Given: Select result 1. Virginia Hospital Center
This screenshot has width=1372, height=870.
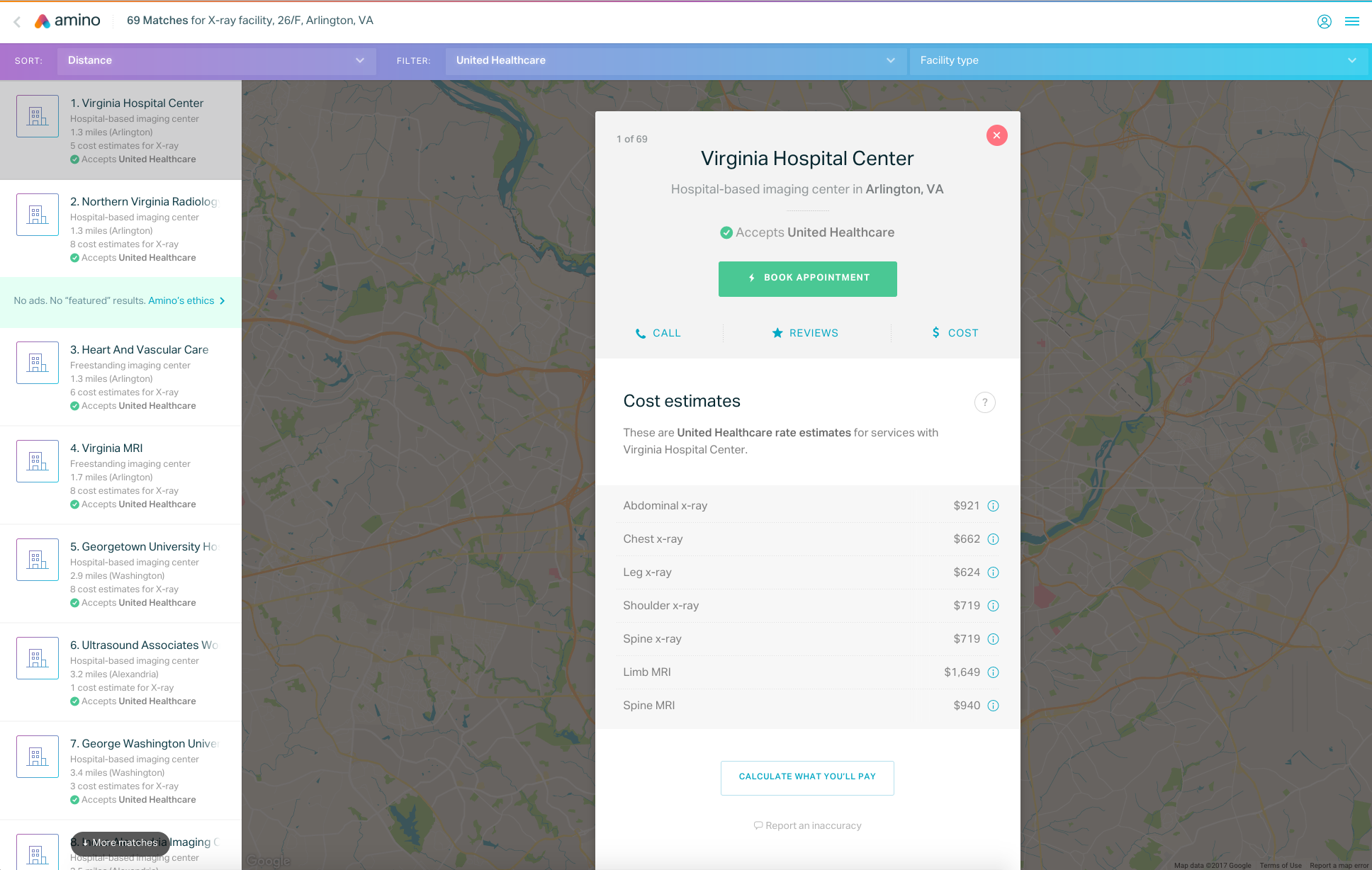Looking at the screenshot, I should pos(120,130).
